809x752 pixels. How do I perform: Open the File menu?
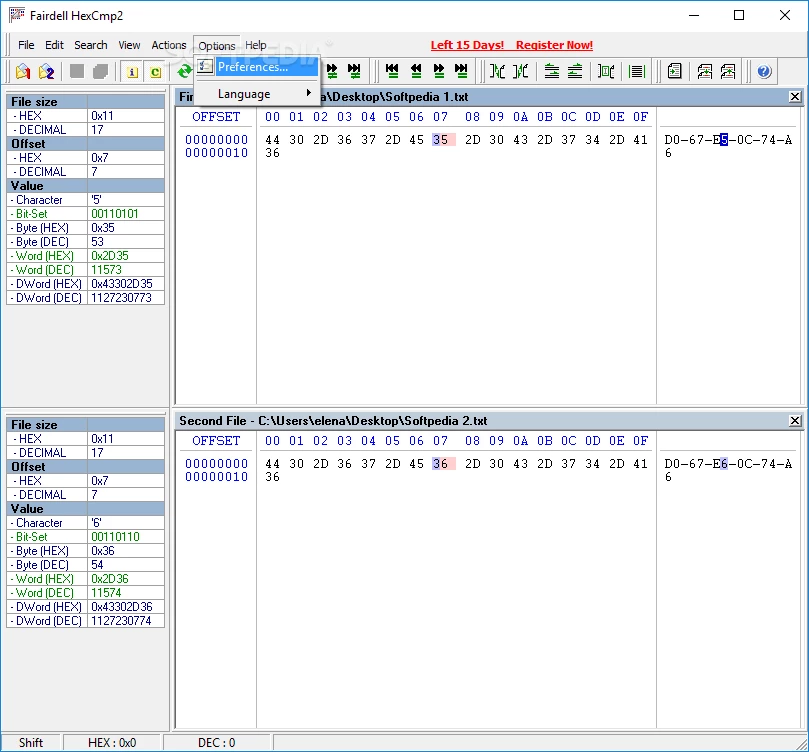[x=26, y=45]
